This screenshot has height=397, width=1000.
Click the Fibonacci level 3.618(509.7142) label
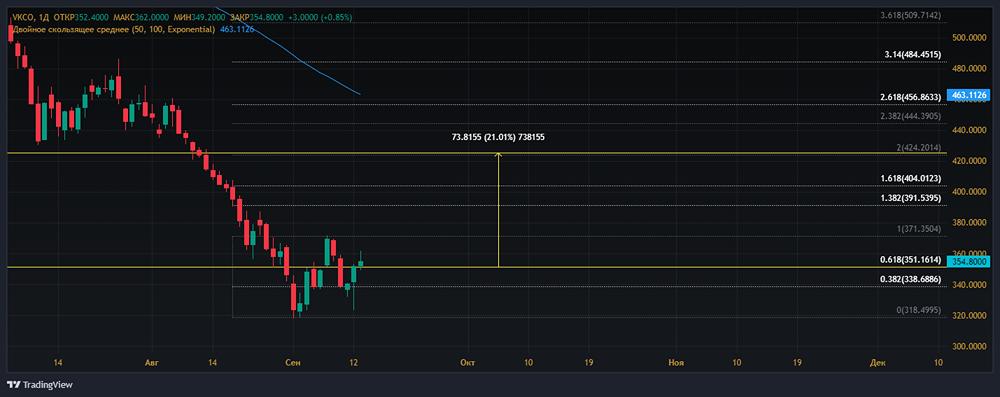[x=910, y=15]
